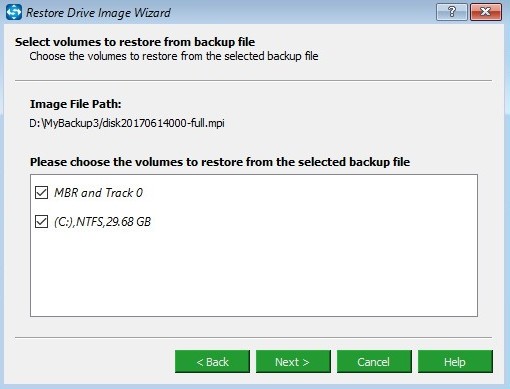Proceed with the Next button
This screenshot has height=389, width=510.
tap(293, 362)
